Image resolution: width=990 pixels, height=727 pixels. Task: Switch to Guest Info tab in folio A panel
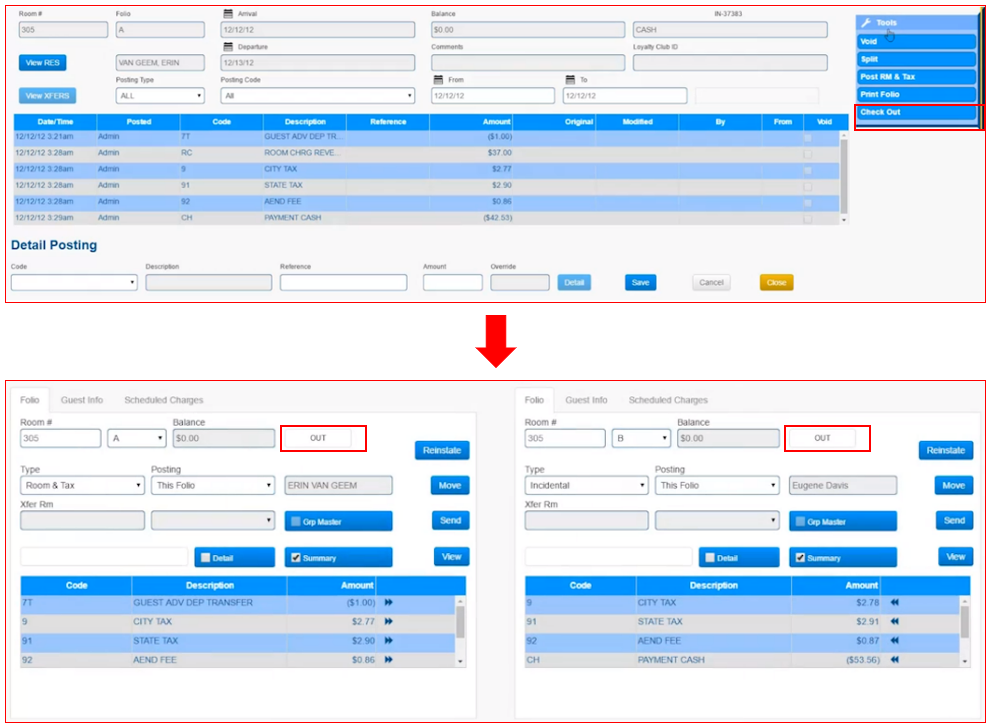click(x=82, y=400)
